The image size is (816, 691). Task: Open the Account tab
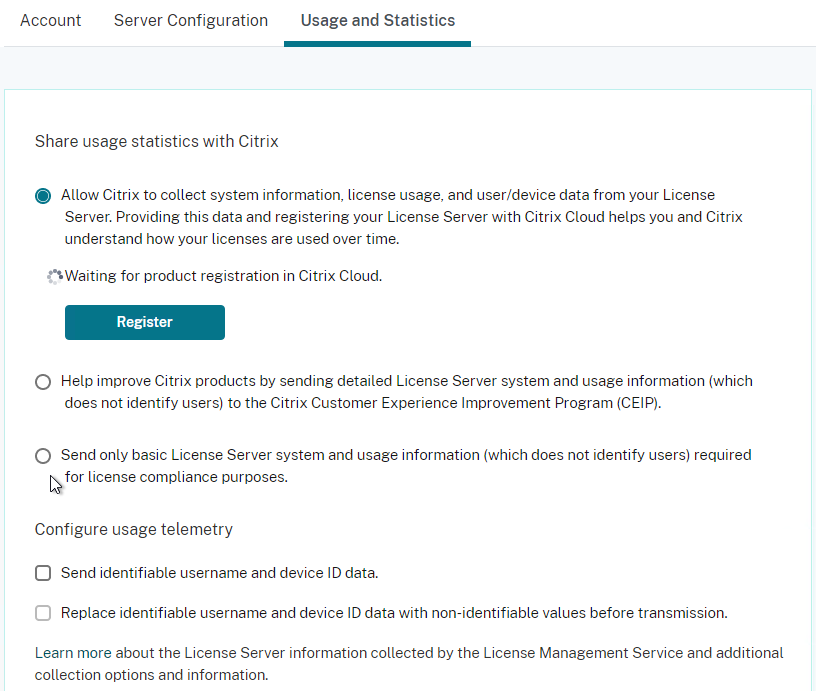click(x=50, y=20)
